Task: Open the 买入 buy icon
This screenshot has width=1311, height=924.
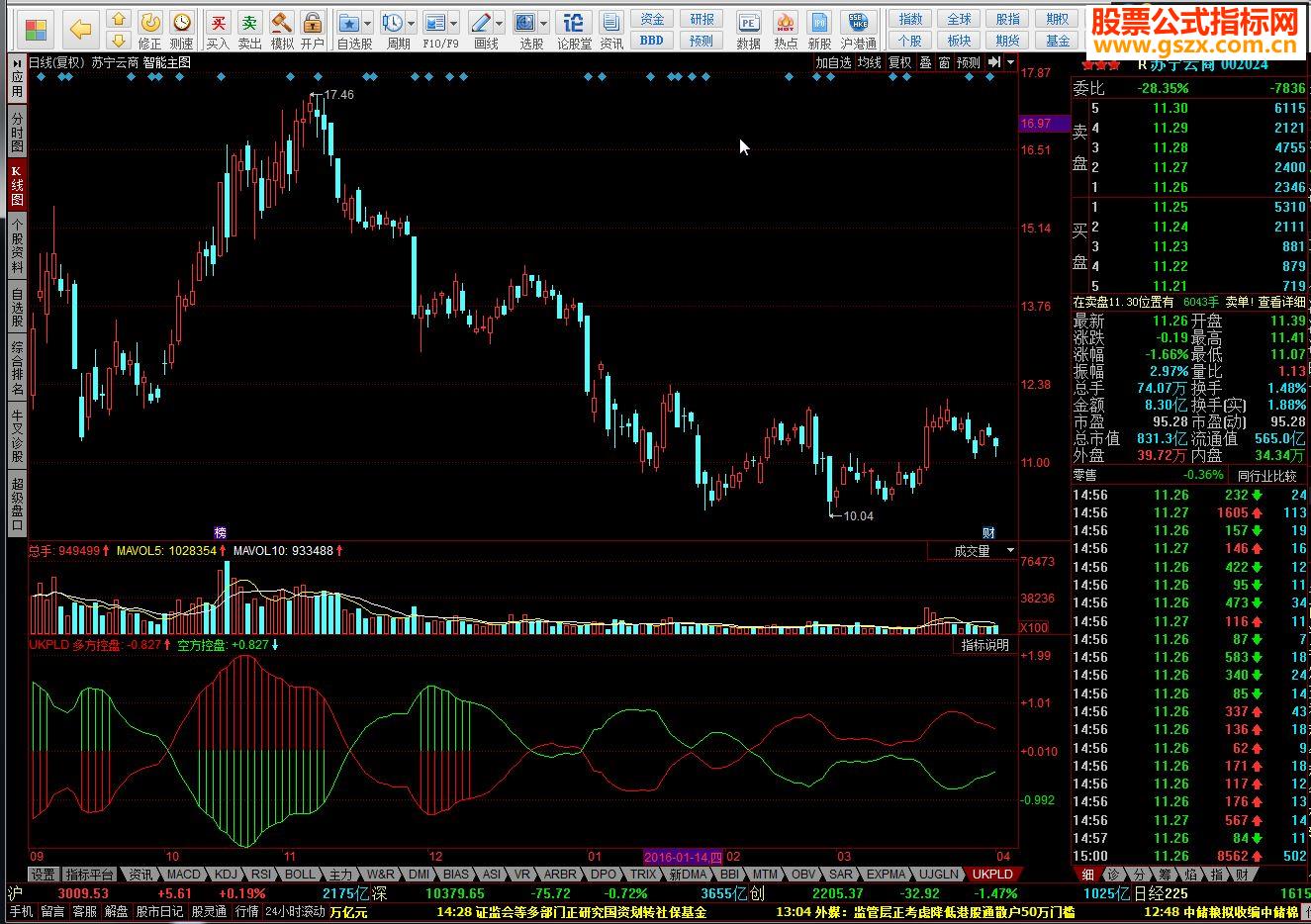Action: tap(218, 30)
